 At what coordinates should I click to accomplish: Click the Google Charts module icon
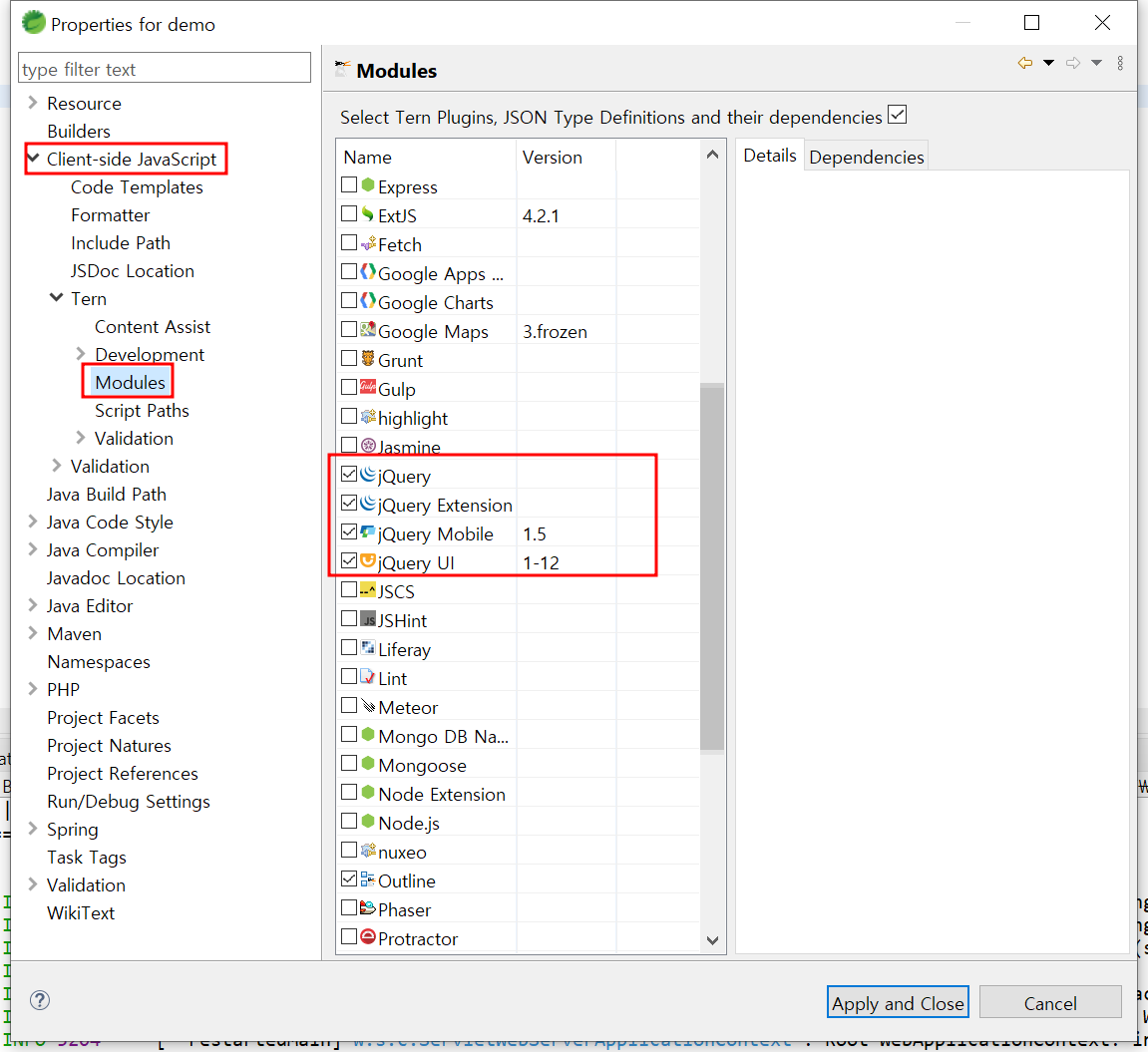(x=368, y=301)
